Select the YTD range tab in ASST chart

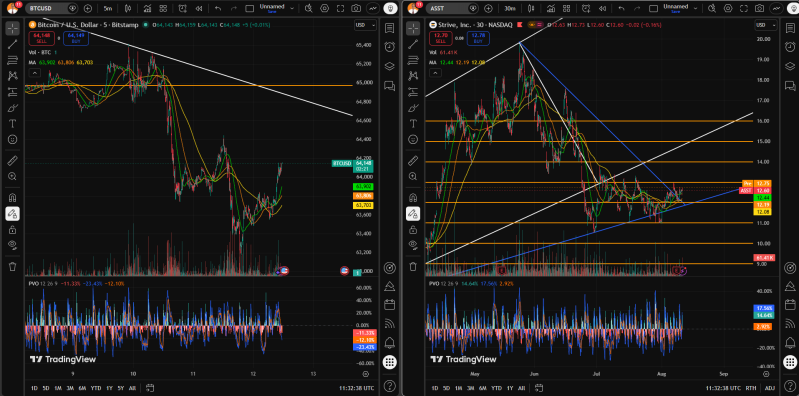tap(495, 388)
